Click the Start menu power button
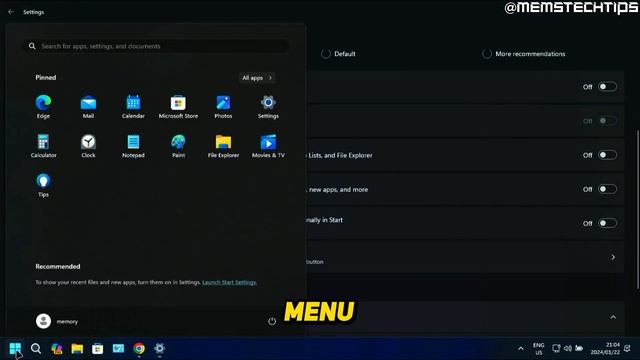This screenshot has width=640, height=360. 272,321
